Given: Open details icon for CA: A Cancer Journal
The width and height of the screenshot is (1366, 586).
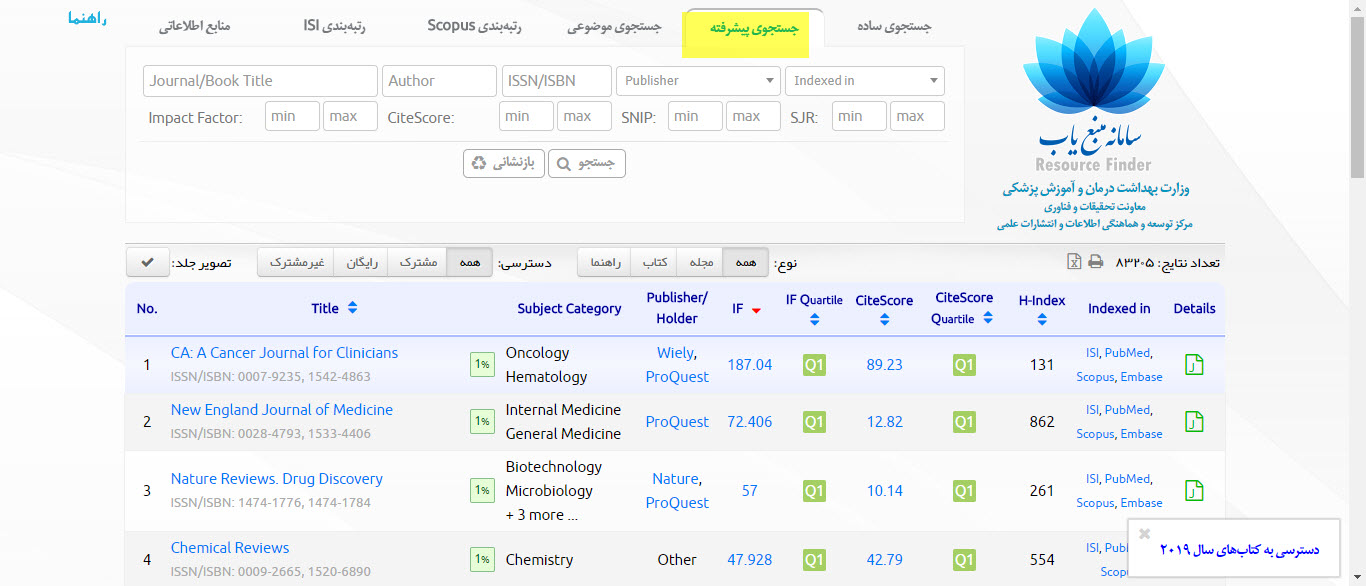Looking at the screenshot, I should [x=1194, y=365].
